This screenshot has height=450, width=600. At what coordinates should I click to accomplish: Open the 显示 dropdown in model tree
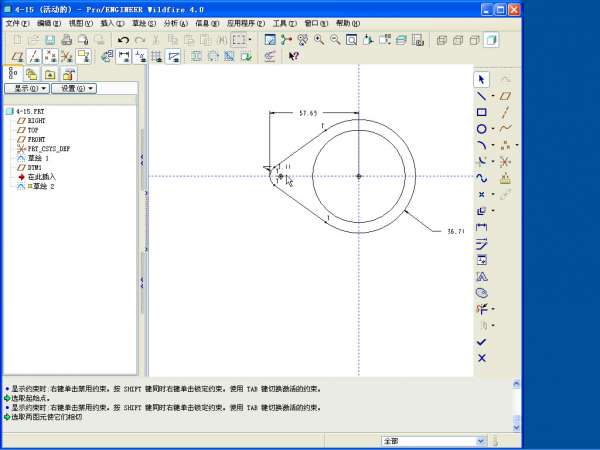(27, 88)
